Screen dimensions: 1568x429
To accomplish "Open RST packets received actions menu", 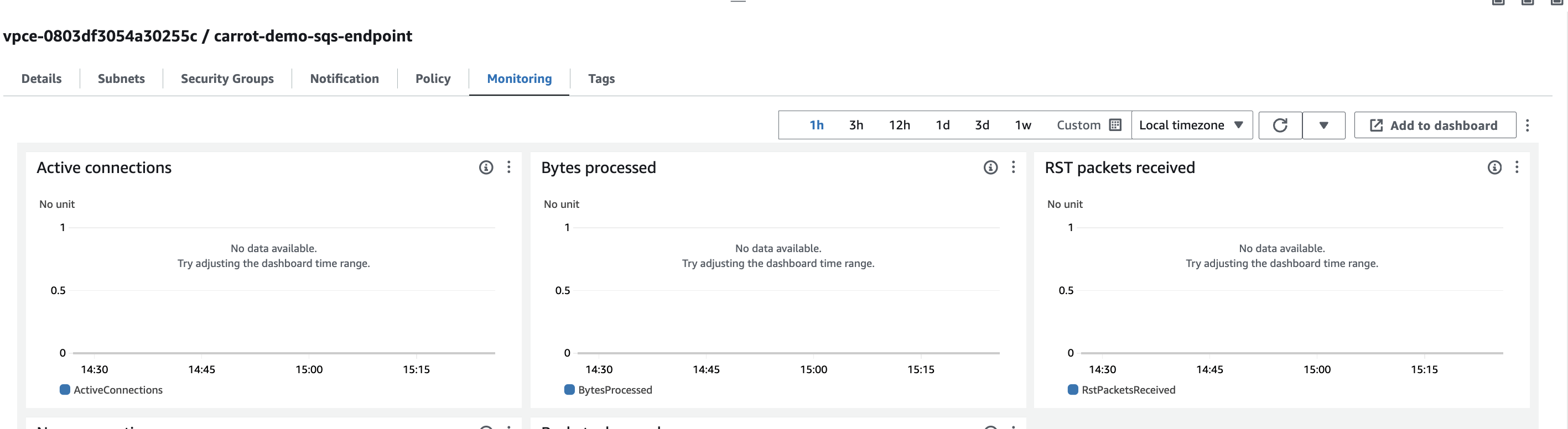I will [x=1517, y=168].
